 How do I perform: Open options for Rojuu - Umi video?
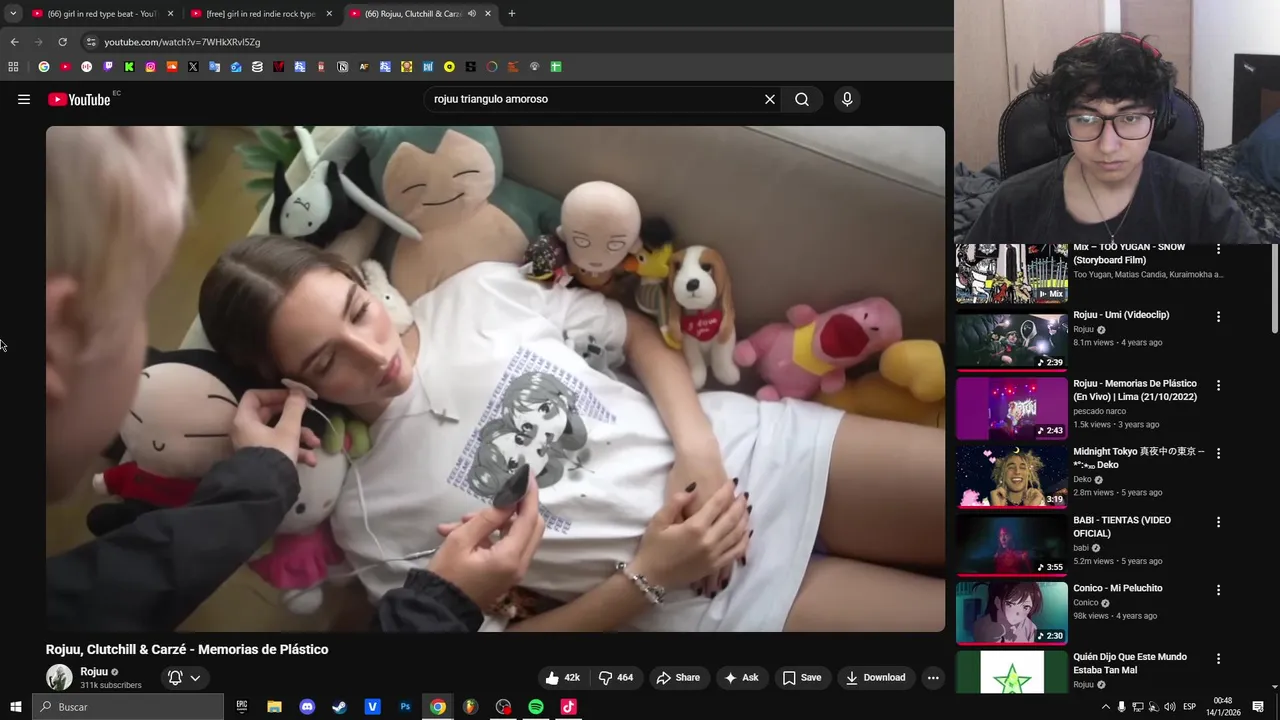click(x=1218, y=317)
